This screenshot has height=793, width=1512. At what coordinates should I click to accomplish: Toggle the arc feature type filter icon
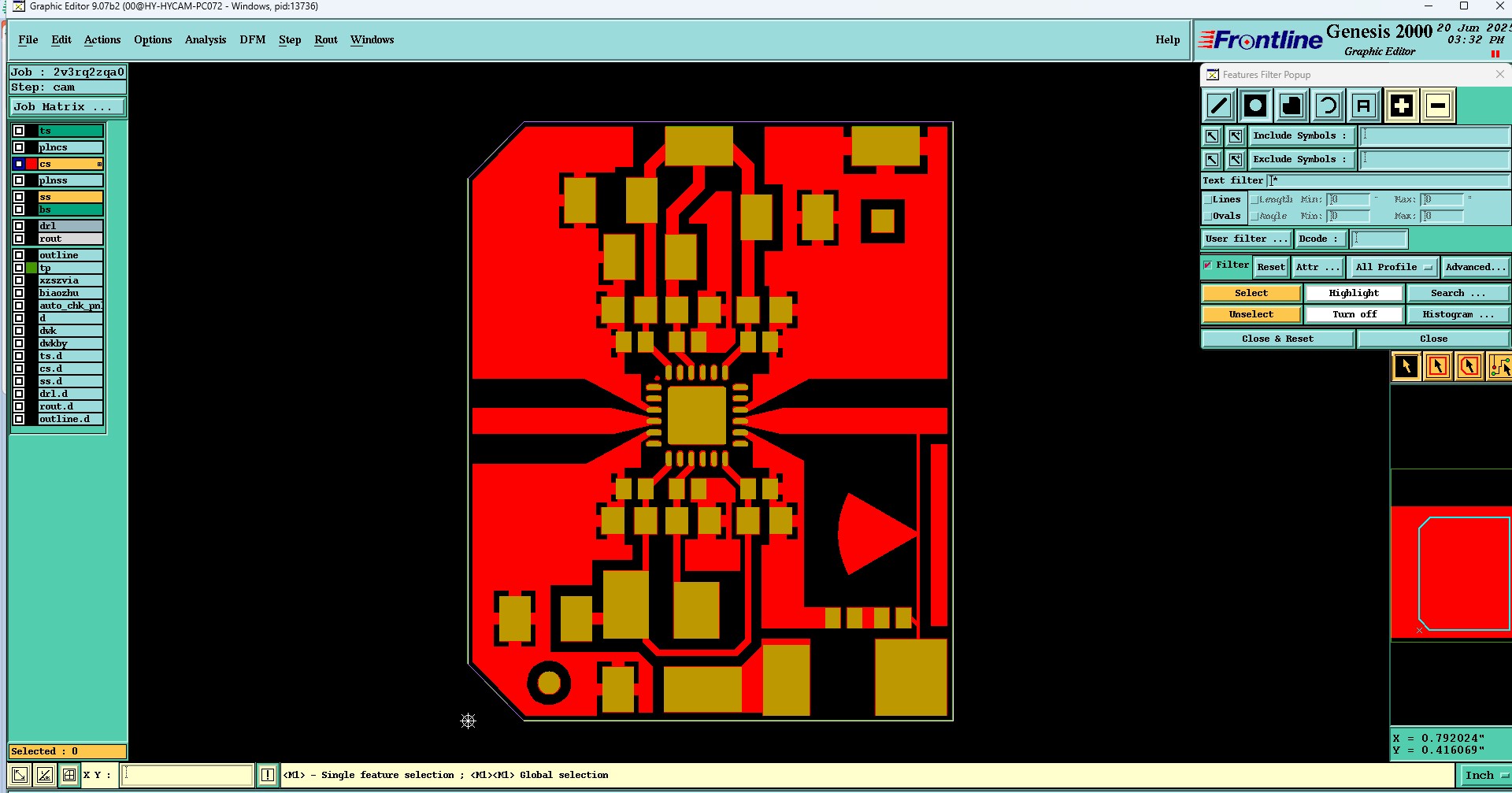[1328, 106]
